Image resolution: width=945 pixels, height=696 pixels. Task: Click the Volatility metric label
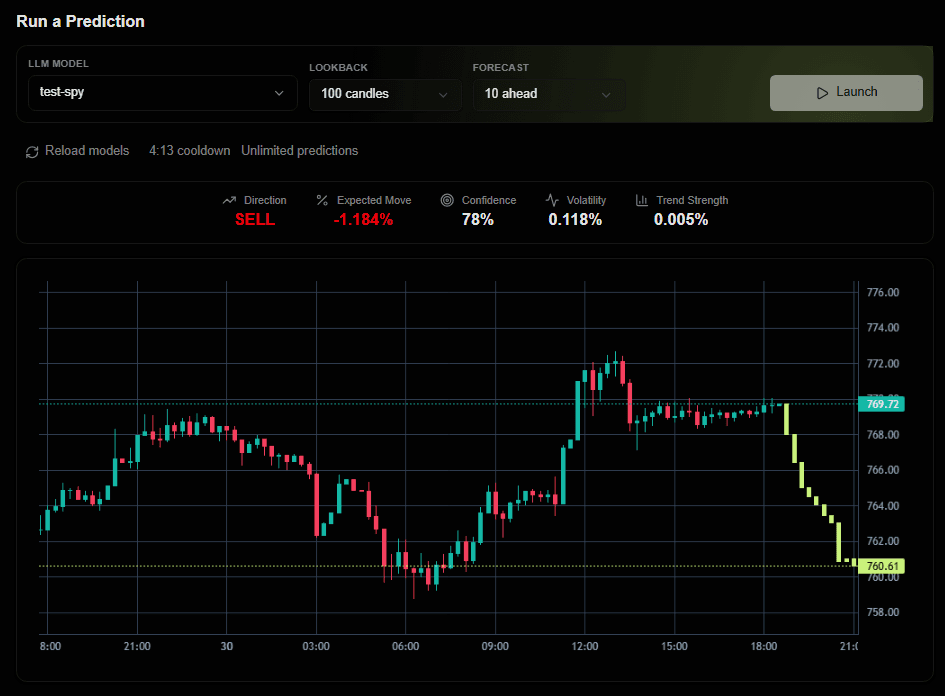pos(586,200)
